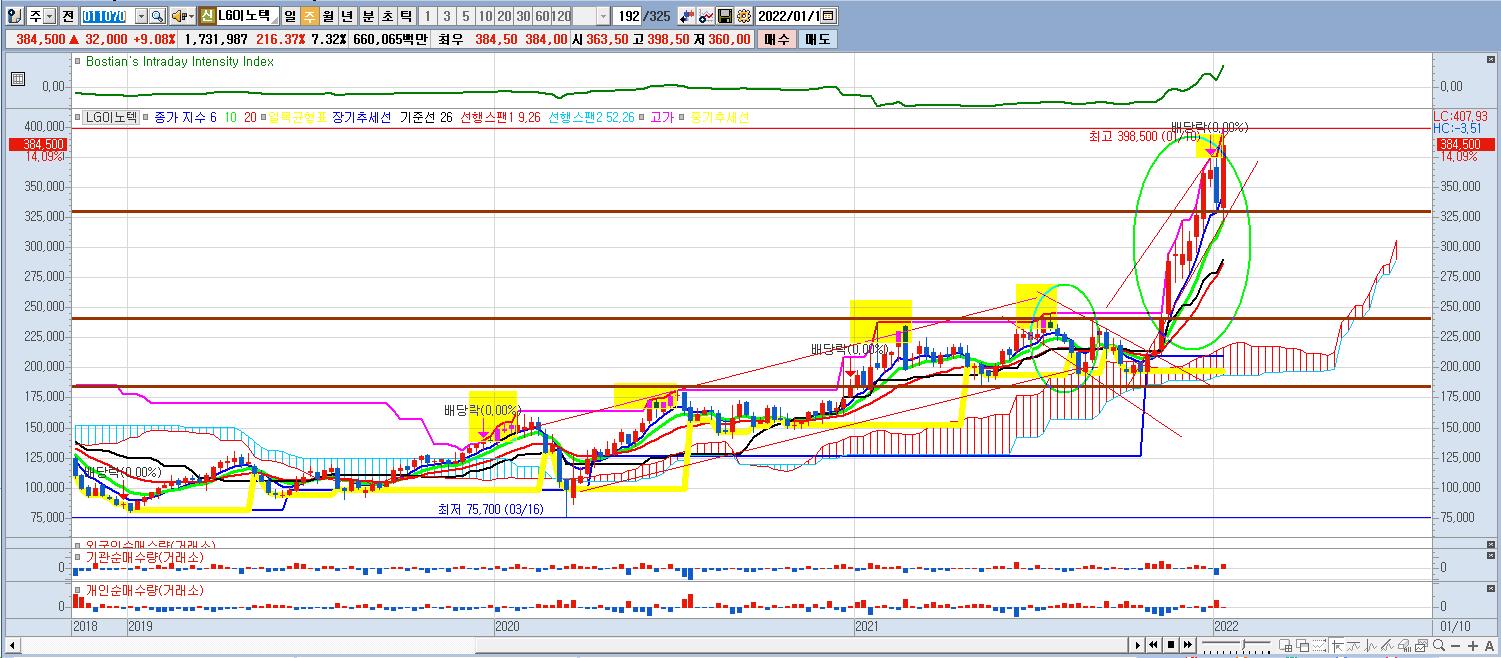Image resolution: width=1501 pixels, height=658 pixels.
Task: Expand the interval value dropdown after 120
Action: point(603,16)
